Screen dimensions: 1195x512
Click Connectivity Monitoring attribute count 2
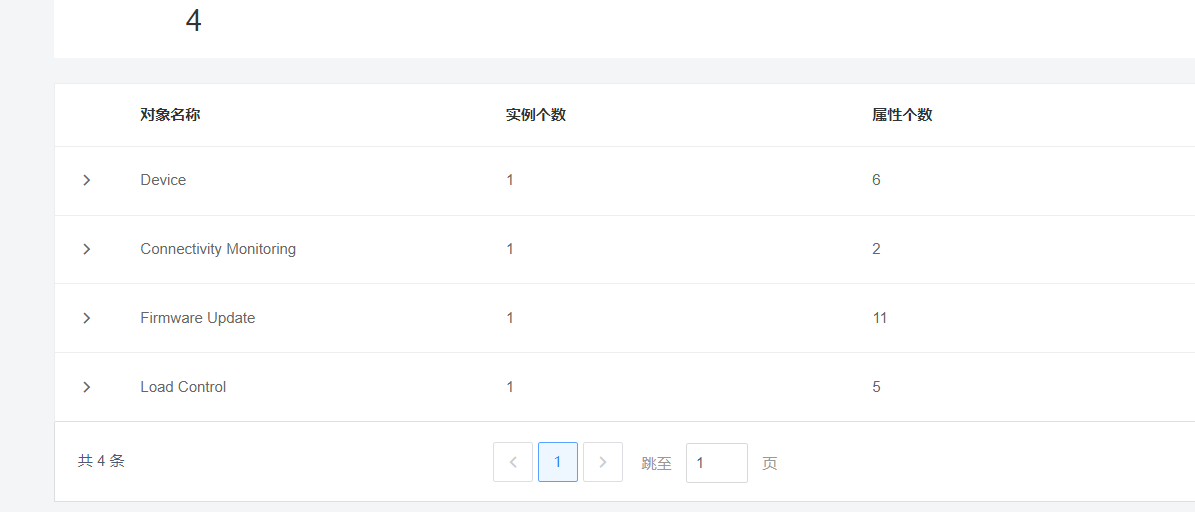click(876, 249)
